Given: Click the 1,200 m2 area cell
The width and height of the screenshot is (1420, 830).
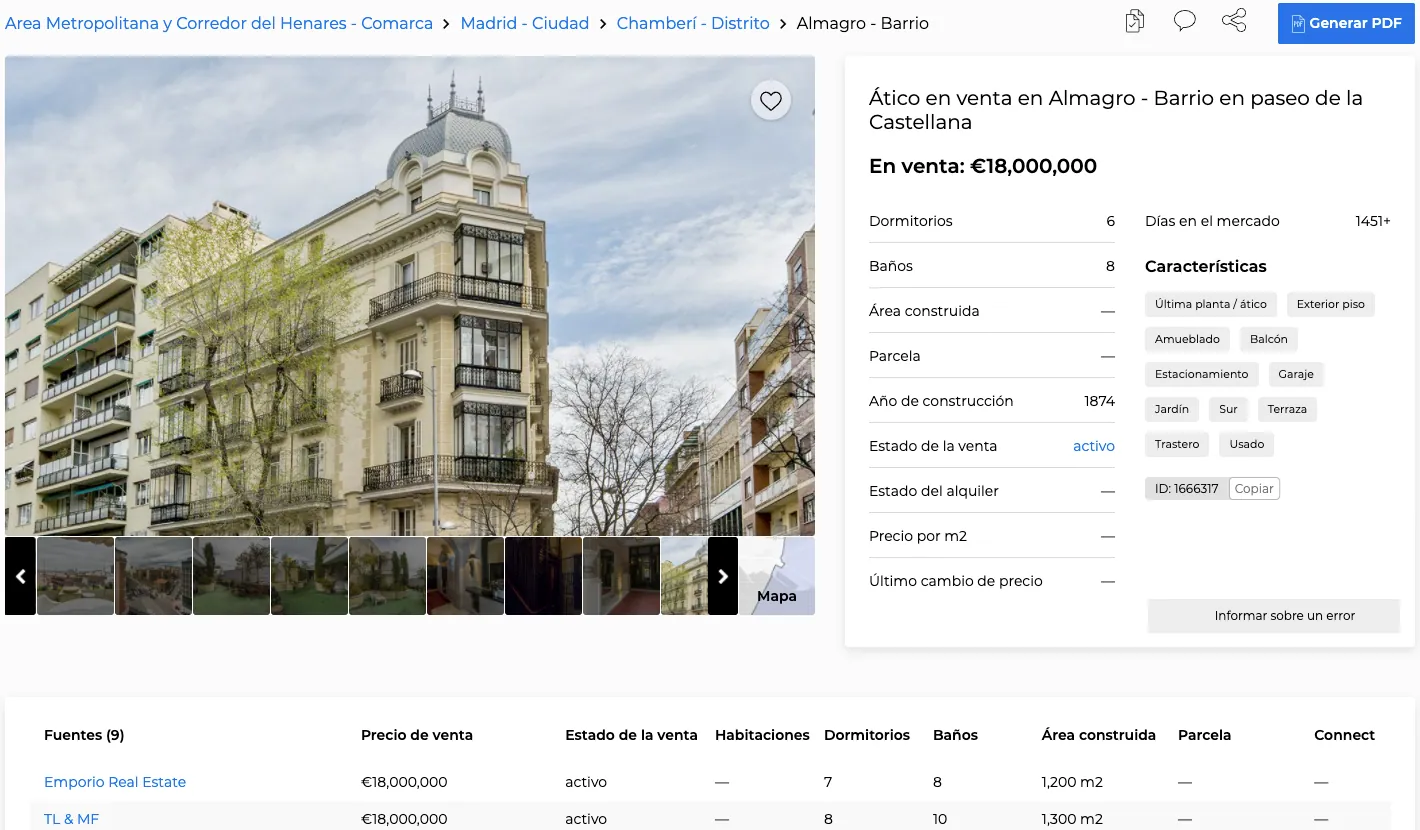Looking at the screenshot, I should [1072, 782].
